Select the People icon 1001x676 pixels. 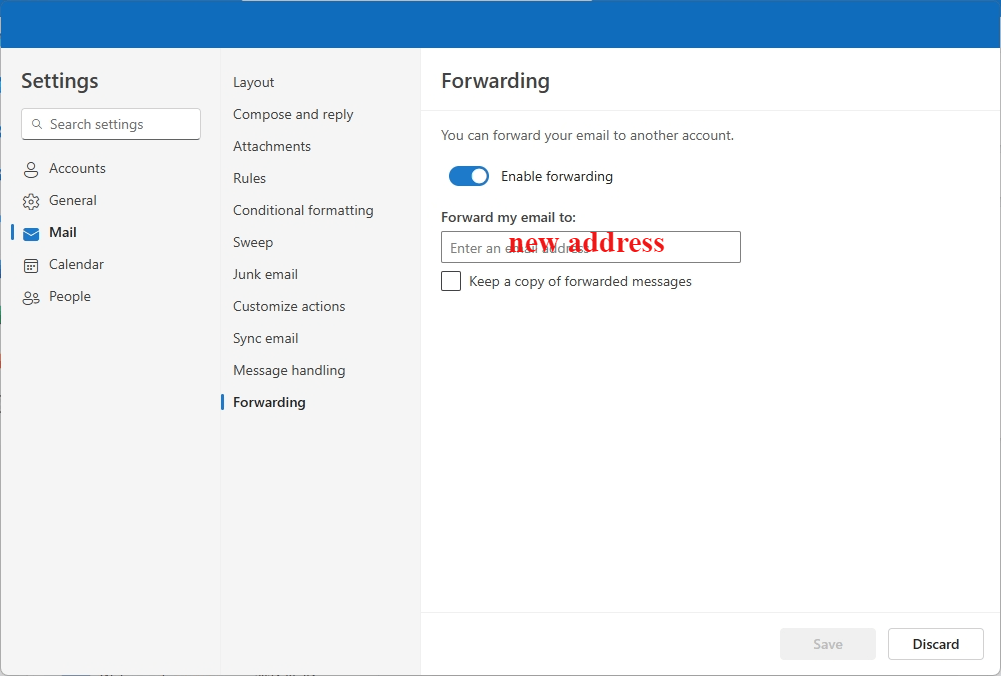pos(30,296)
